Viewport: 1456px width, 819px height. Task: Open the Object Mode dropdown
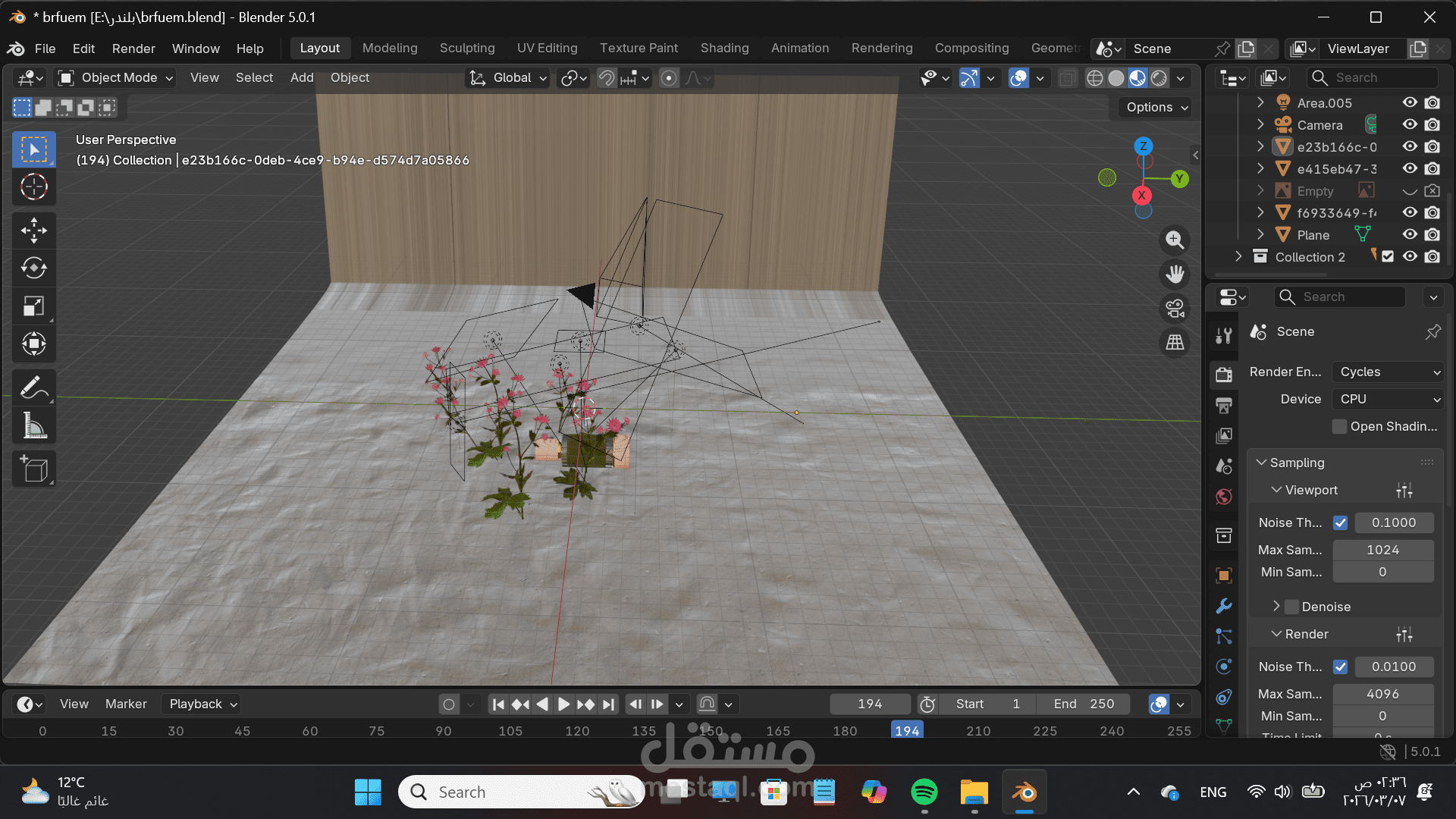[116, 77]
